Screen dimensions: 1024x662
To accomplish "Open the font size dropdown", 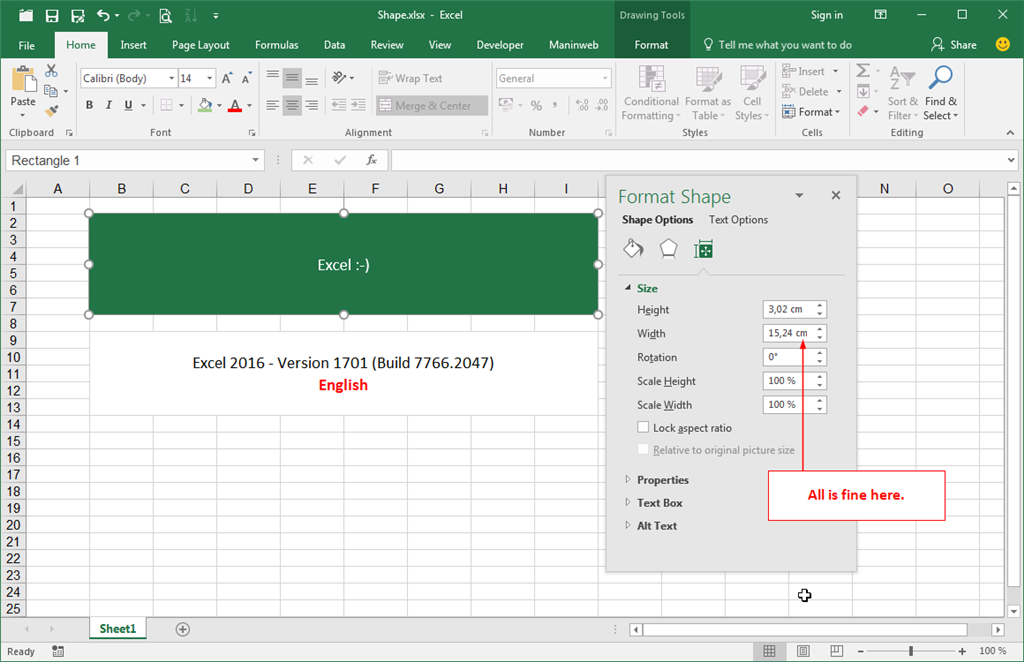I will click(210, 78).
